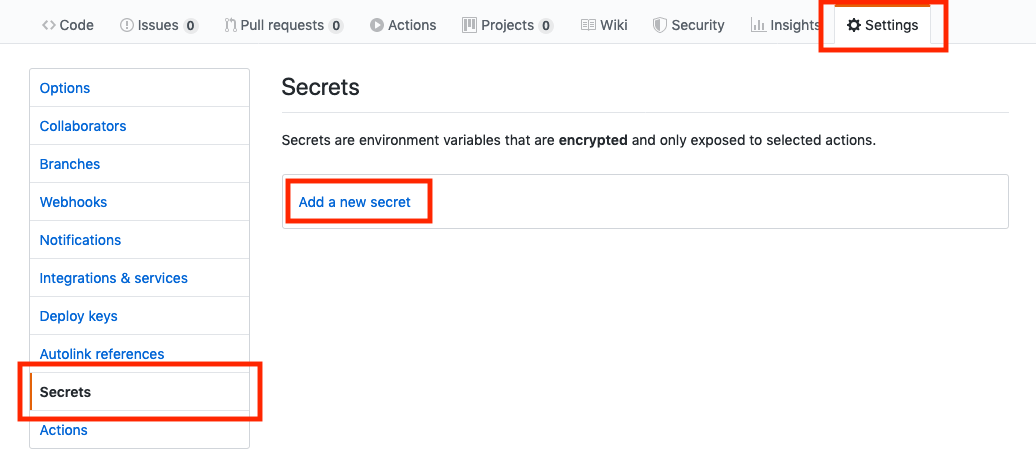Click the Secrets page heading
The height and width of the screenshot is (467, 1036).
point(320,87)
